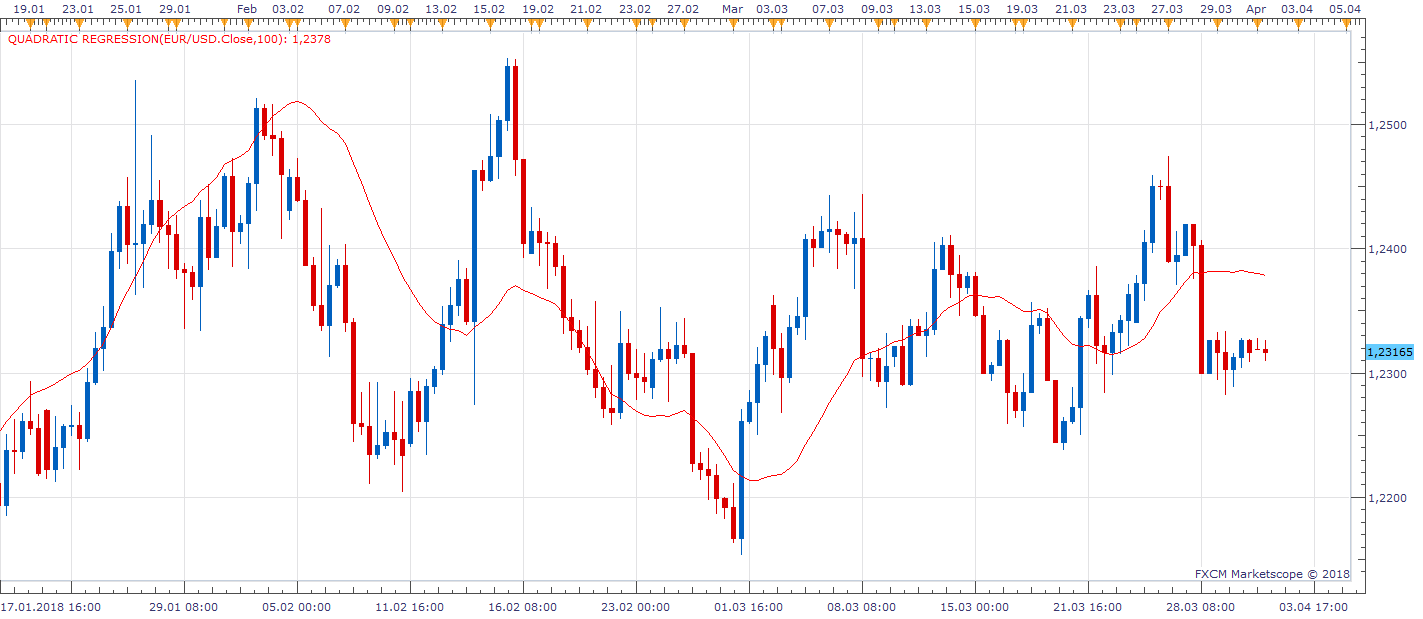
Task: Click the top axis date label 23.03
Action: pos(1119,9)
